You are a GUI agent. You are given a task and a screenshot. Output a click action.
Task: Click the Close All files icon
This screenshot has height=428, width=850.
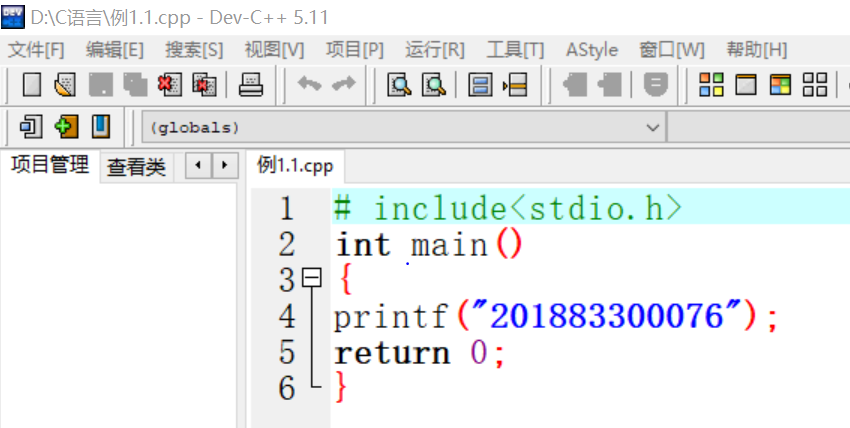point(204,85)
